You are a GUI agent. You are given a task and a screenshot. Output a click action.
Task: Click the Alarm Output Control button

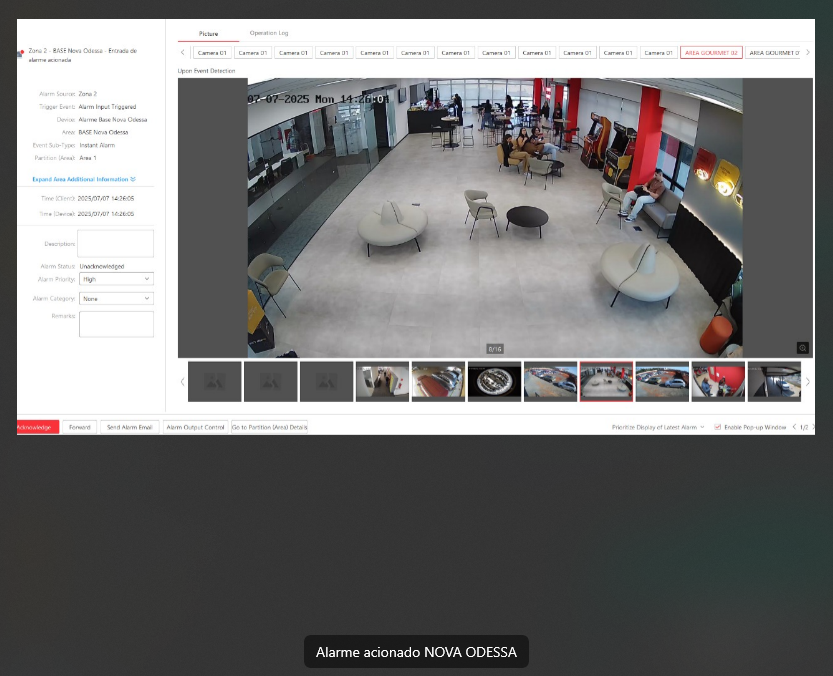coord(195,427)
